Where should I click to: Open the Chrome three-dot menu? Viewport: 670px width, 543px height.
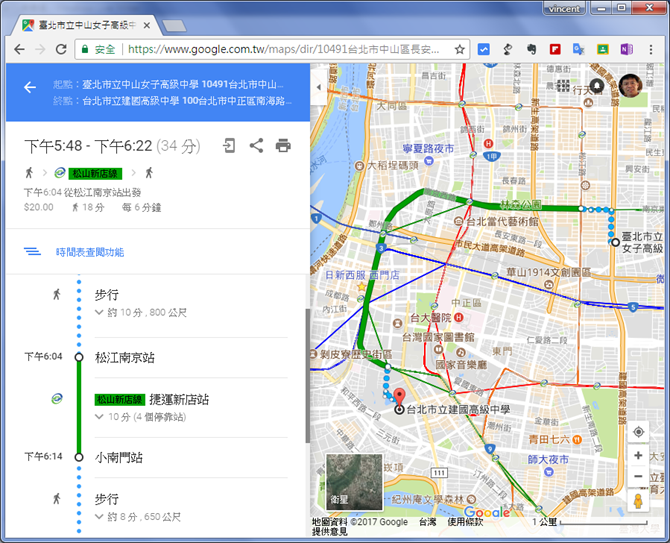(651, 50)
